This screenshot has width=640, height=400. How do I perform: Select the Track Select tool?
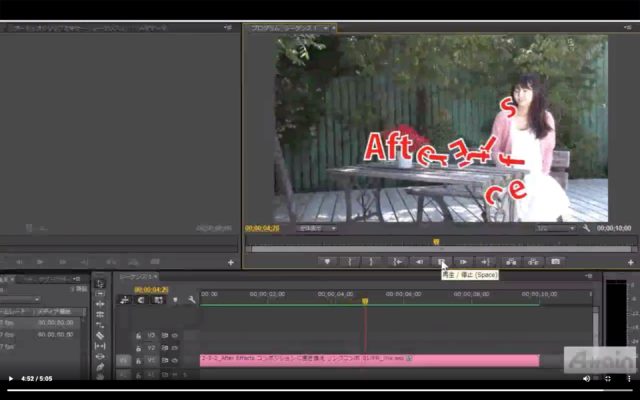(x=100, y=293)
